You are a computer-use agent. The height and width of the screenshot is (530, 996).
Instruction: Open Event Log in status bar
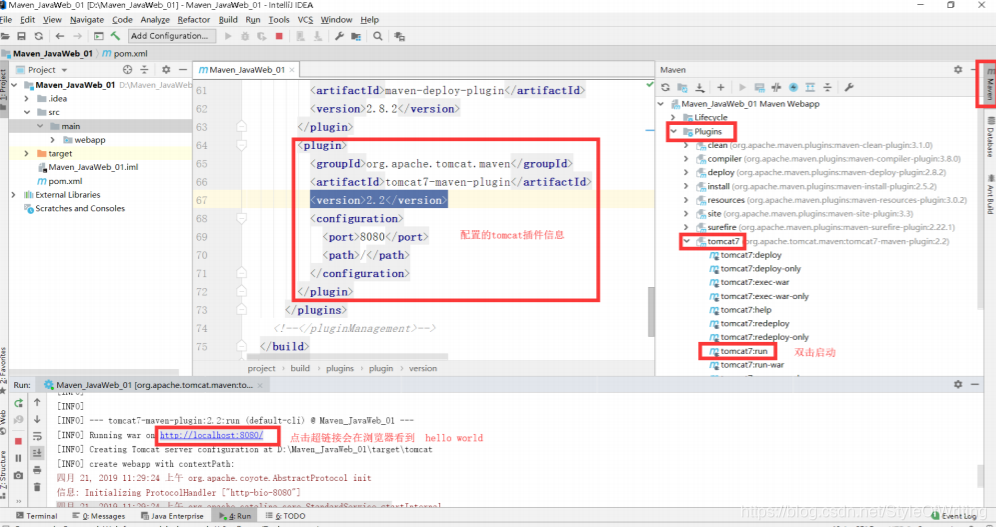click(x=953, y=516)
